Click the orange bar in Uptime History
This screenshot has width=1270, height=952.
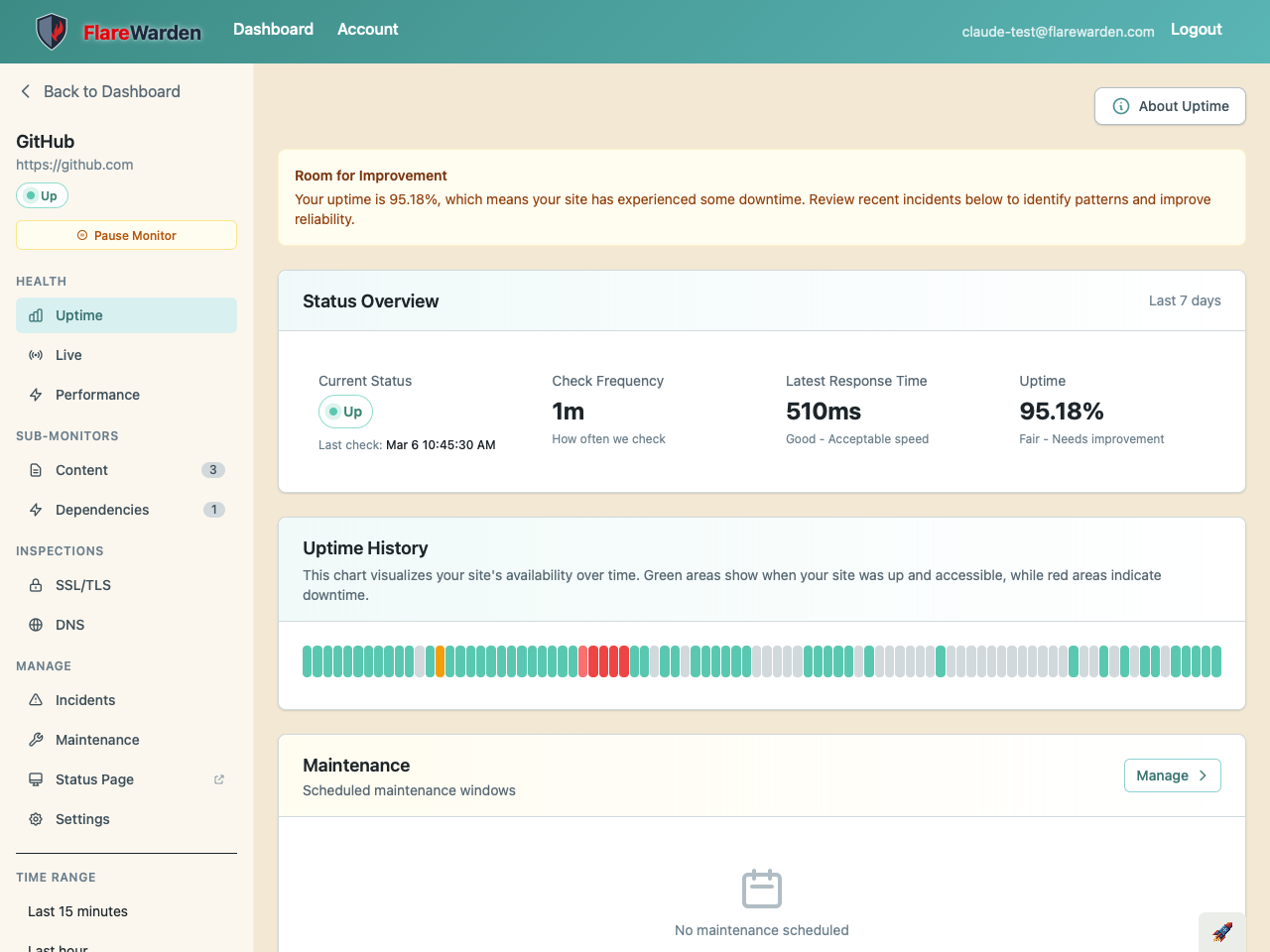pos(440,661)
